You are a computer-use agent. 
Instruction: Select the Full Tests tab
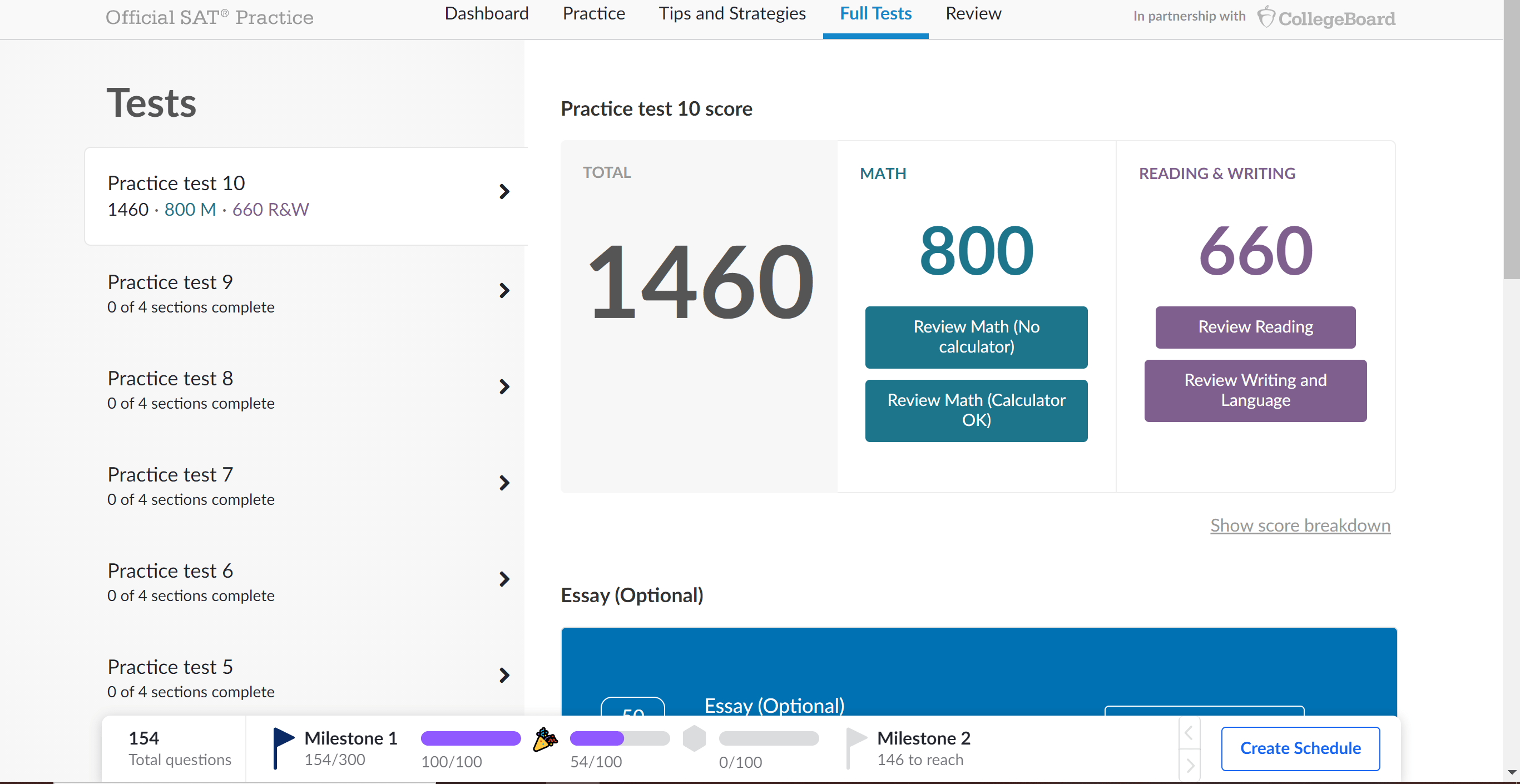point(875,13)
